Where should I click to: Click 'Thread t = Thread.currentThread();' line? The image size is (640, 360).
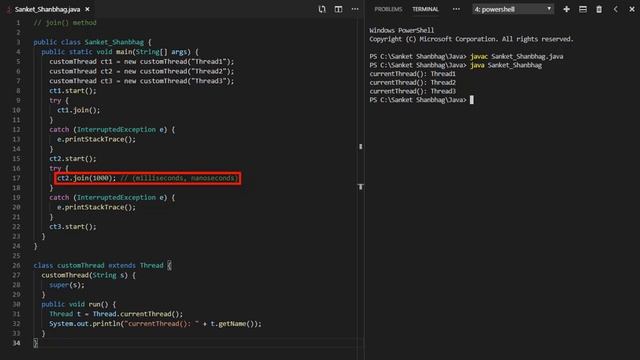[116, 314]
